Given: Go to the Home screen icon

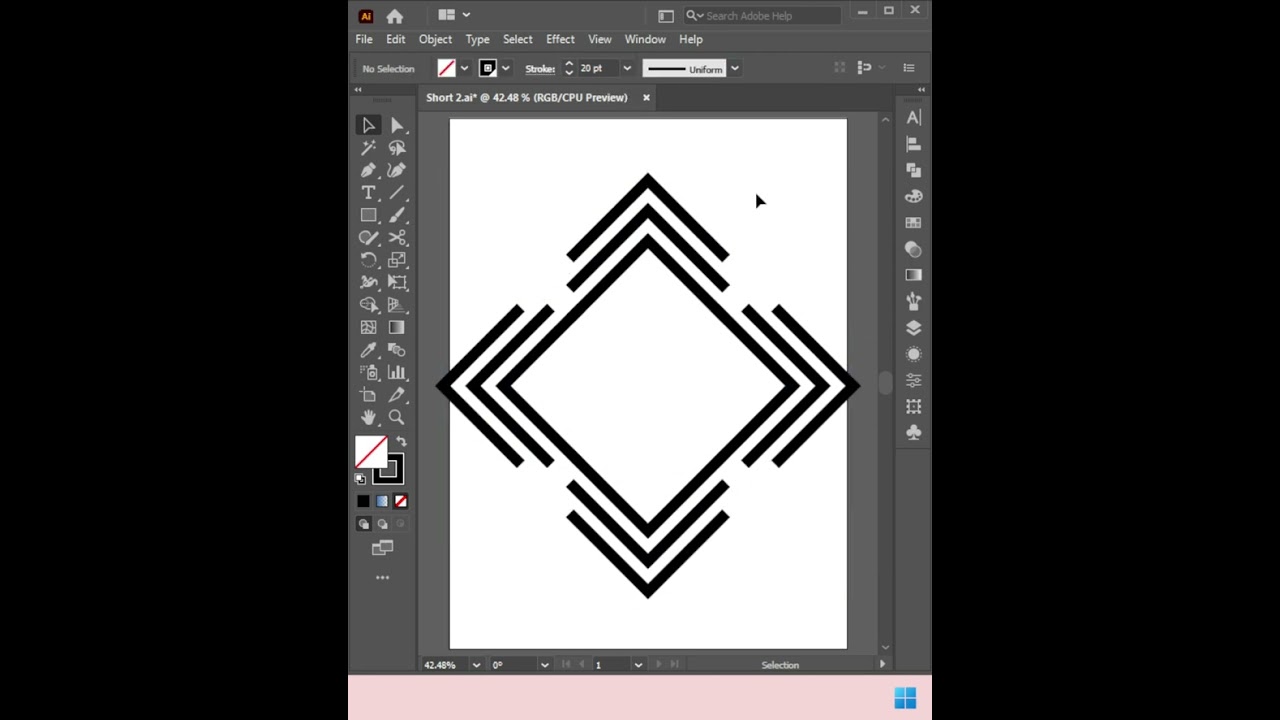Looking at the screenshot, I should pos(395,16).
